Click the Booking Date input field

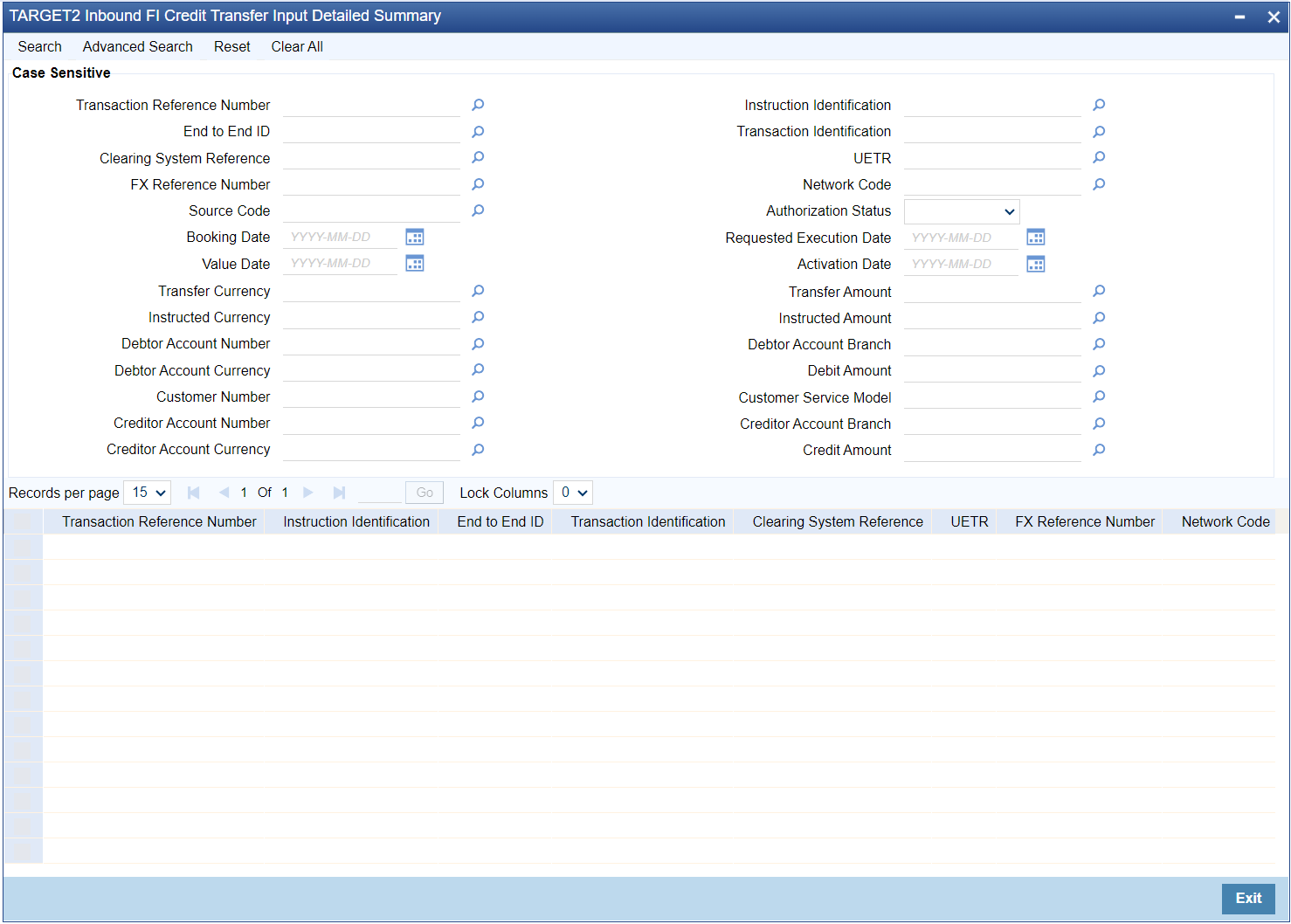click(x=340, y=238)
